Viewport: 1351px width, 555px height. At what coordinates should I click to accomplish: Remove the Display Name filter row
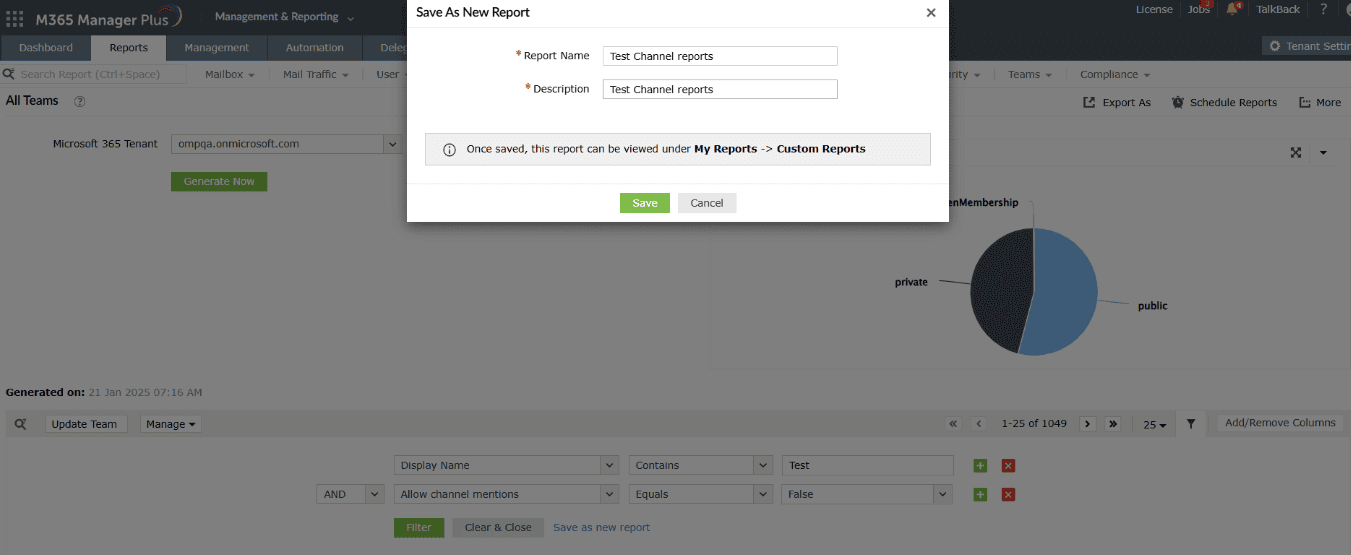click(1008, 465)
